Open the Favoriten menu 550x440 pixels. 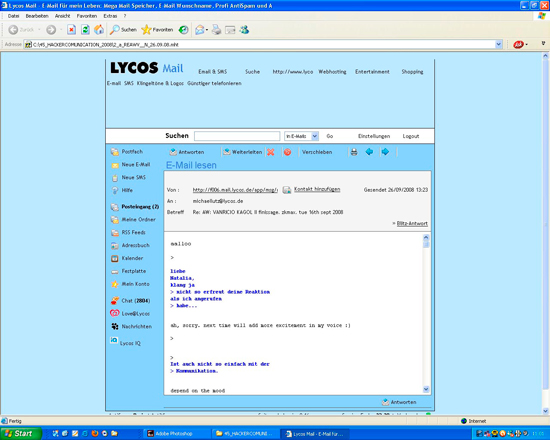(x=87, y=16)
